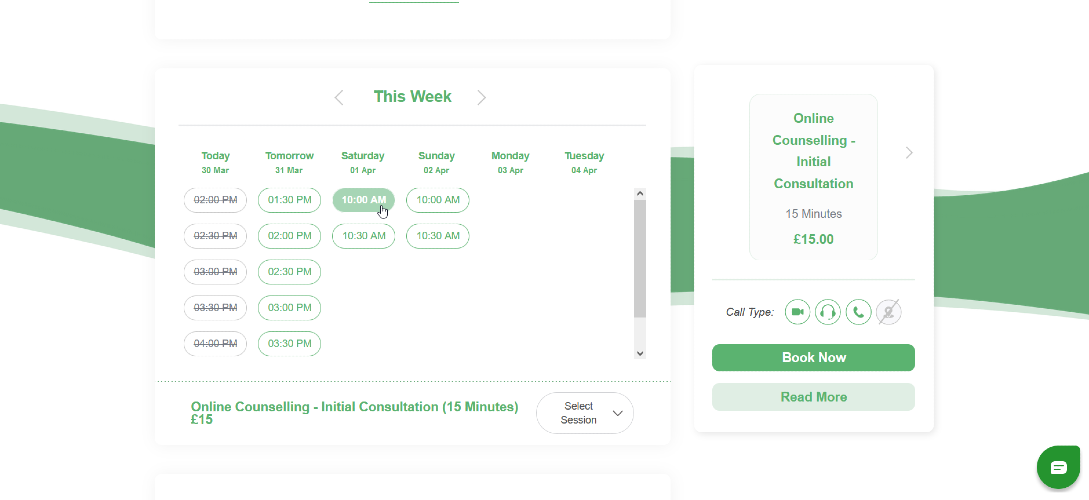Select Sunday 10:00 AM slot

coord(438,200)
